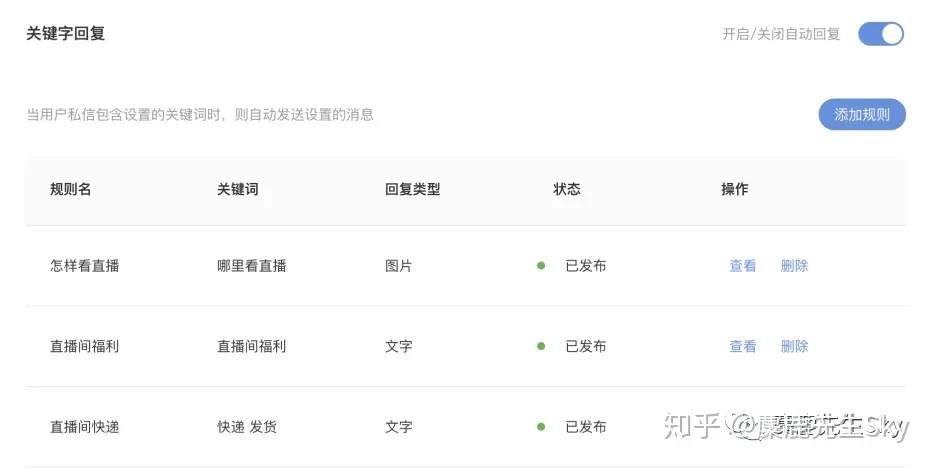The image size is (933, 468).
Task: Click 查看 for the 怎样看直播 rule
Action: [743, 266]
